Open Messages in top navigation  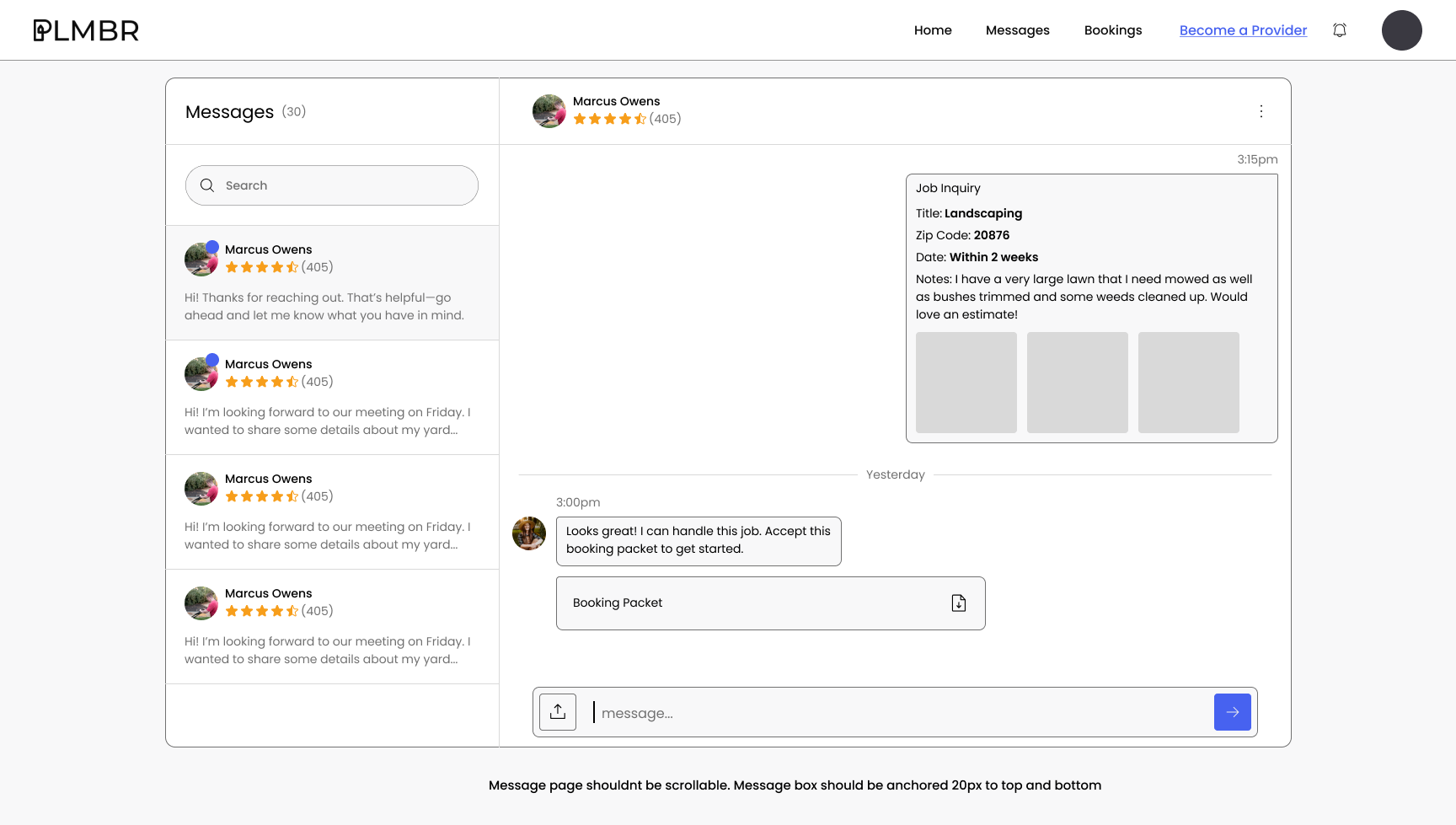click(1017, 30)
